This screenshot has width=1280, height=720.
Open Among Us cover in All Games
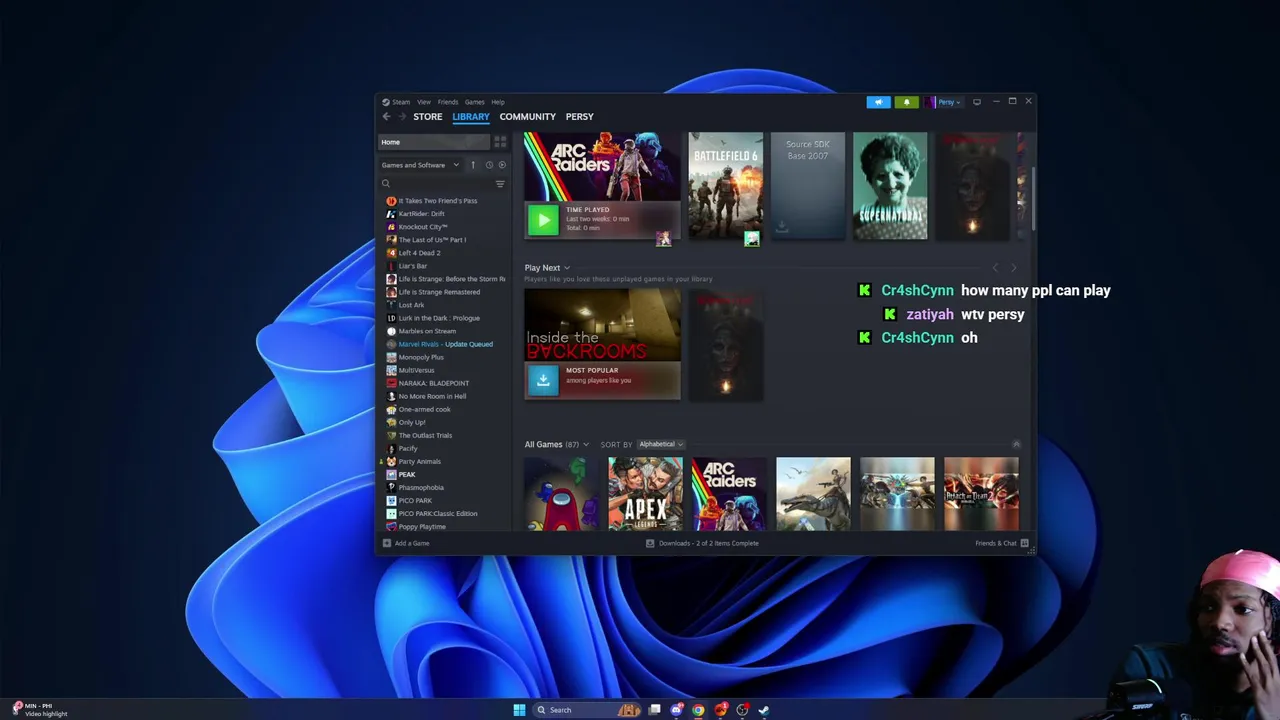coord(561,494)
